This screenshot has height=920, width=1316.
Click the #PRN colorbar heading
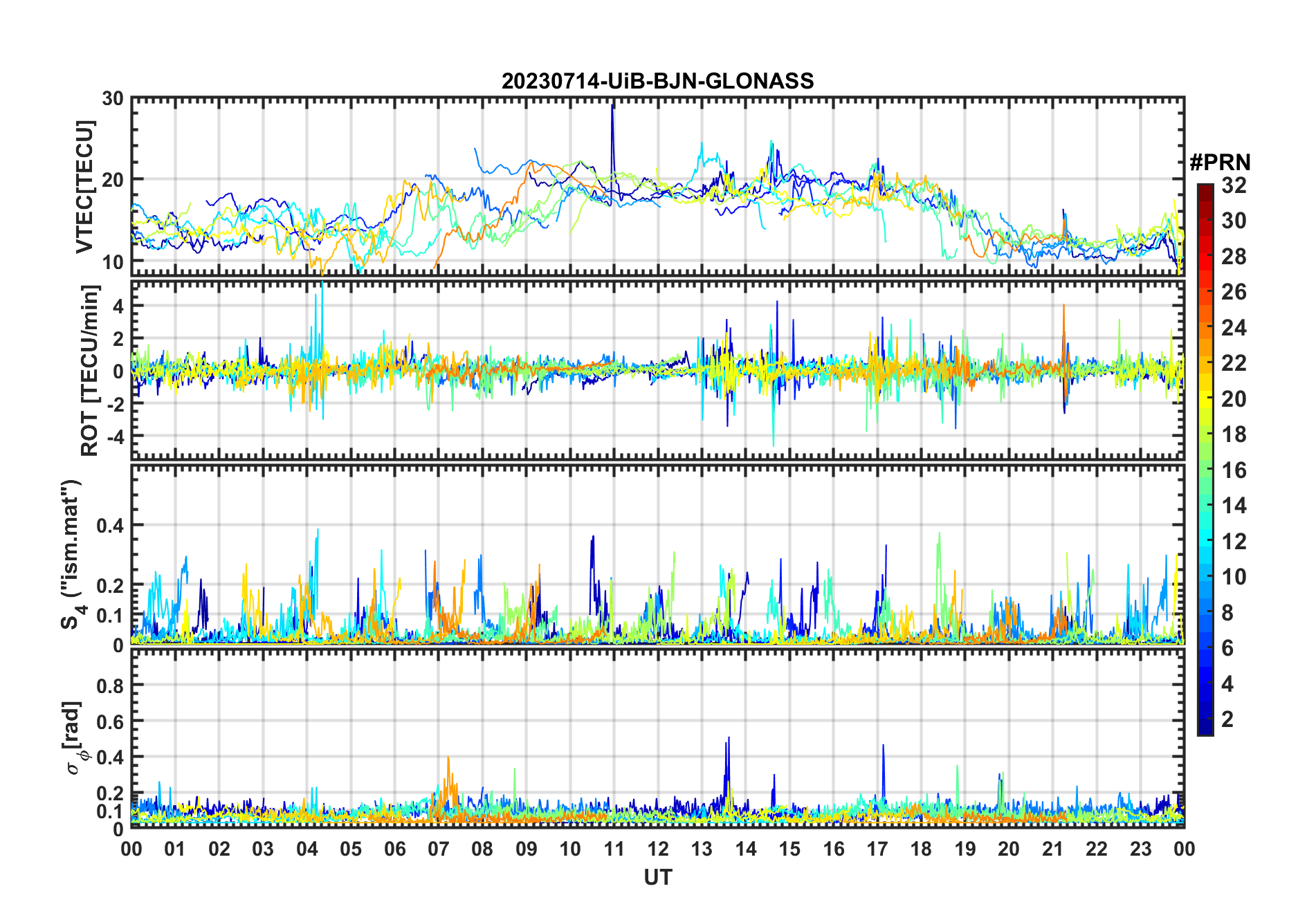1220,163
